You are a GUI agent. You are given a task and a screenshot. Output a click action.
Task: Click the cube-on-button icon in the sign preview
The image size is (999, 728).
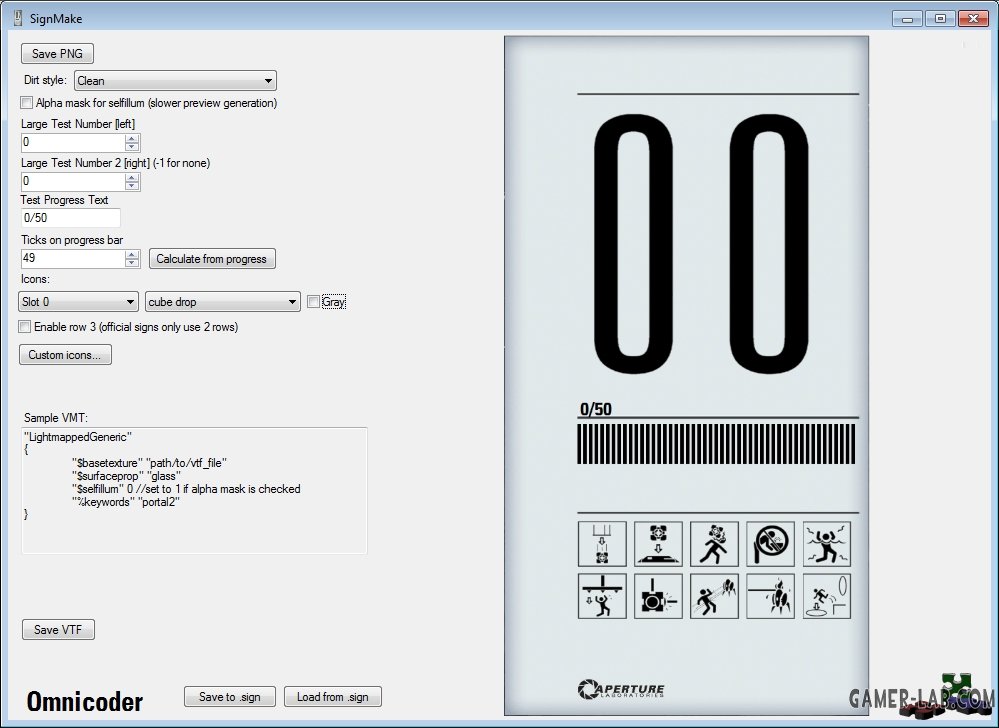pos(658,544)
